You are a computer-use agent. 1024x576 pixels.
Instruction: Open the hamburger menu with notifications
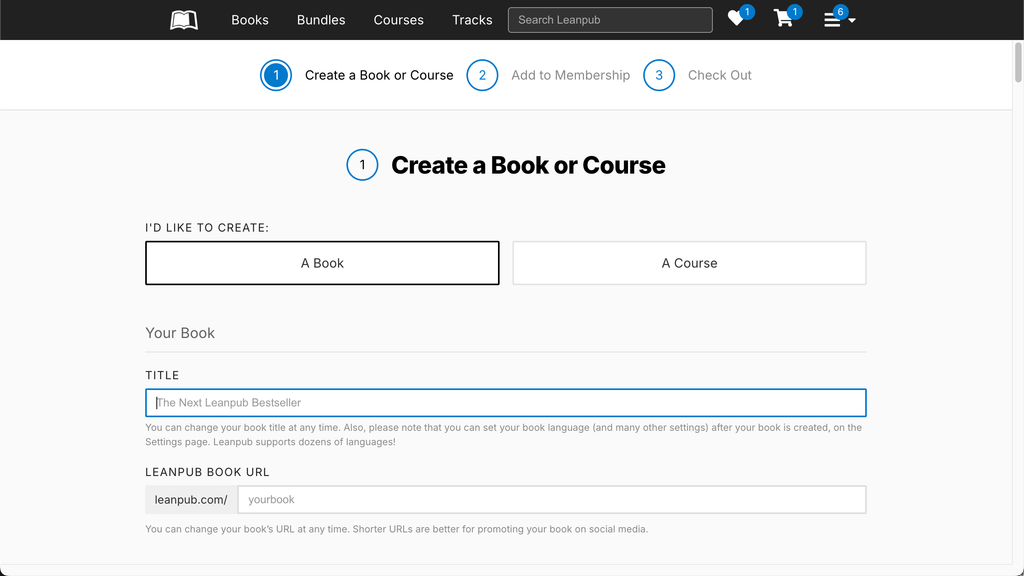click(831, 20)
